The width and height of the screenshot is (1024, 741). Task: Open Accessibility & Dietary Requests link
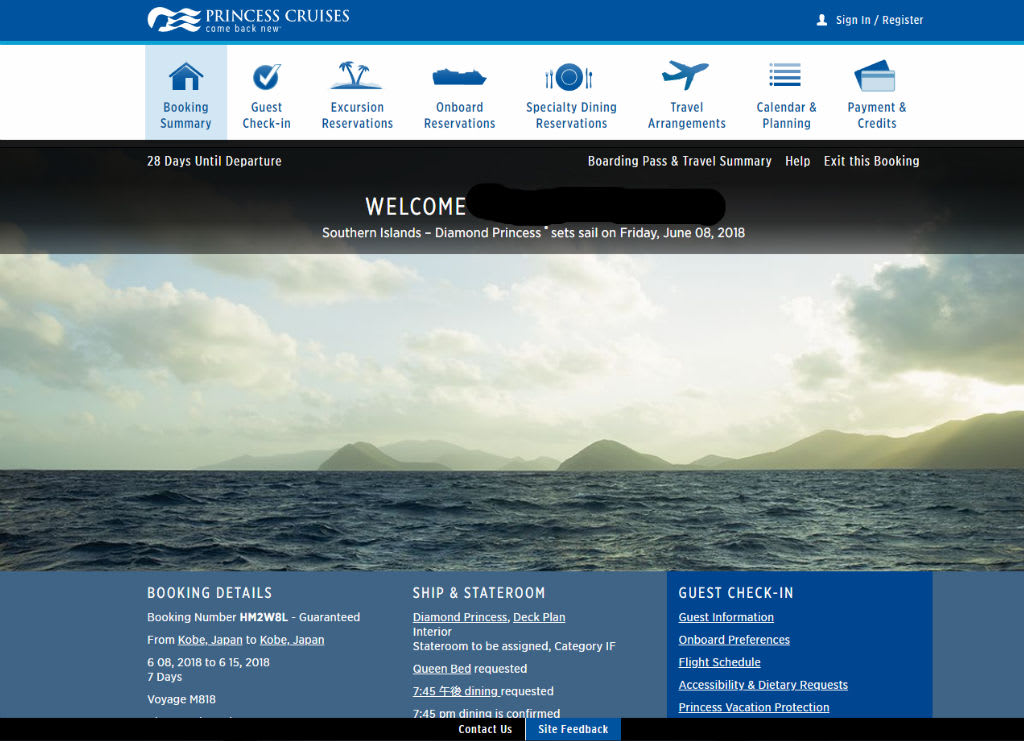(x=763, y=685)
